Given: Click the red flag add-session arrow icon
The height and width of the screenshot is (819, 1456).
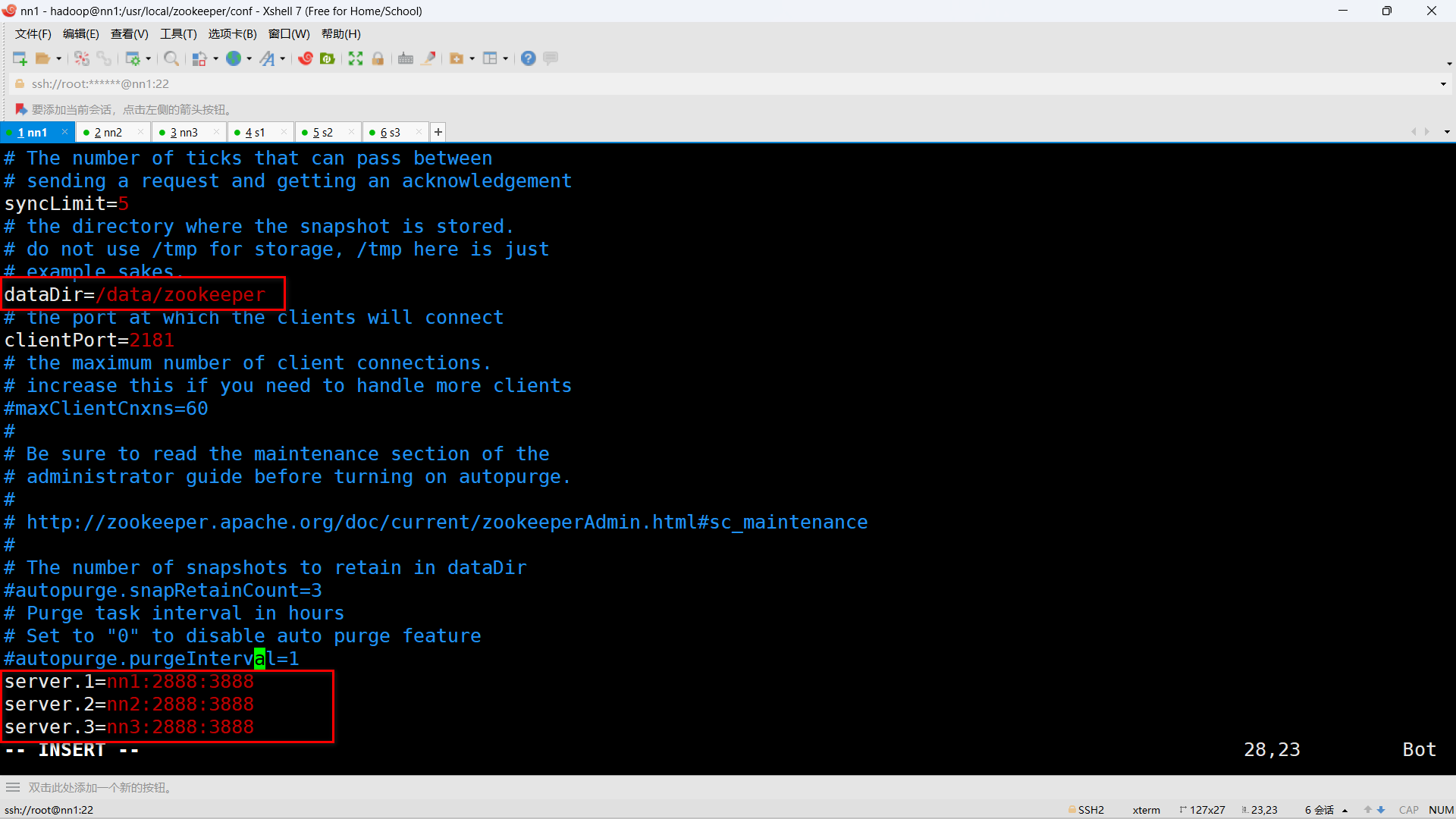Looking at the screenshot, I should (21, 109).
